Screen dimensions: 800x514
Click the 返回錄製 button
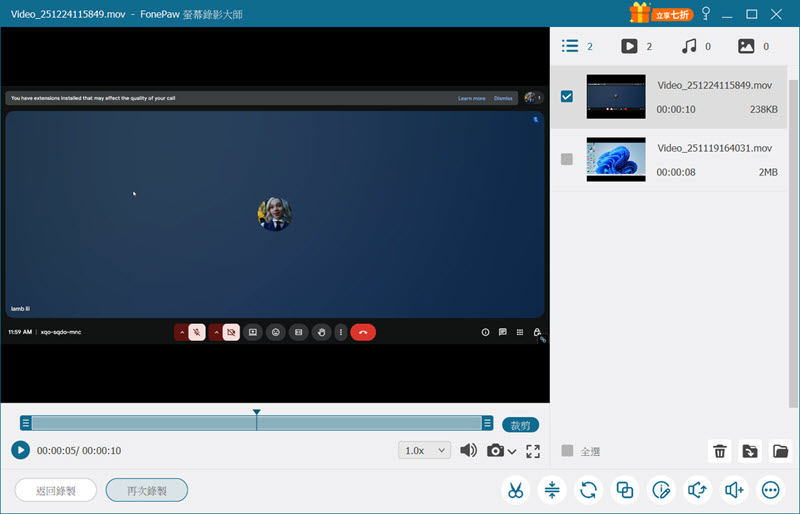[x=56, y=490]
